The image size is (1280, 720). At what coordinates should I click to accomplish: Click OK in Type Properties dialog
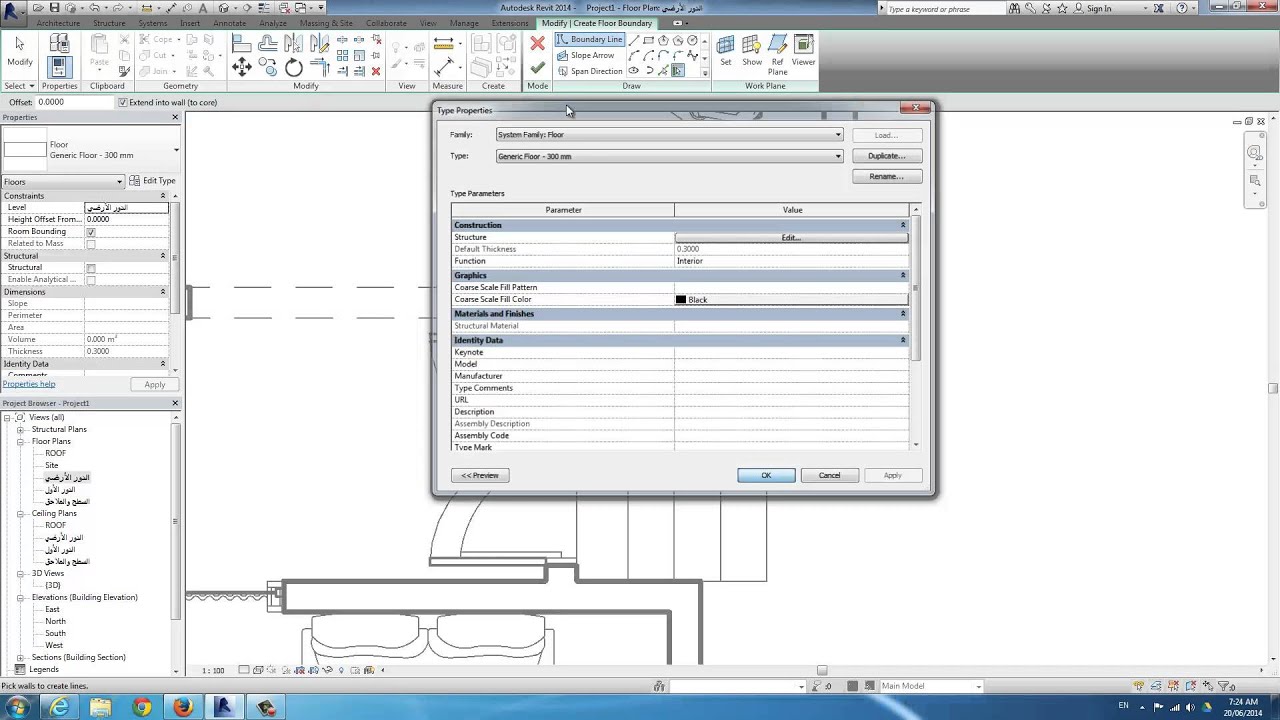(766, 475)
